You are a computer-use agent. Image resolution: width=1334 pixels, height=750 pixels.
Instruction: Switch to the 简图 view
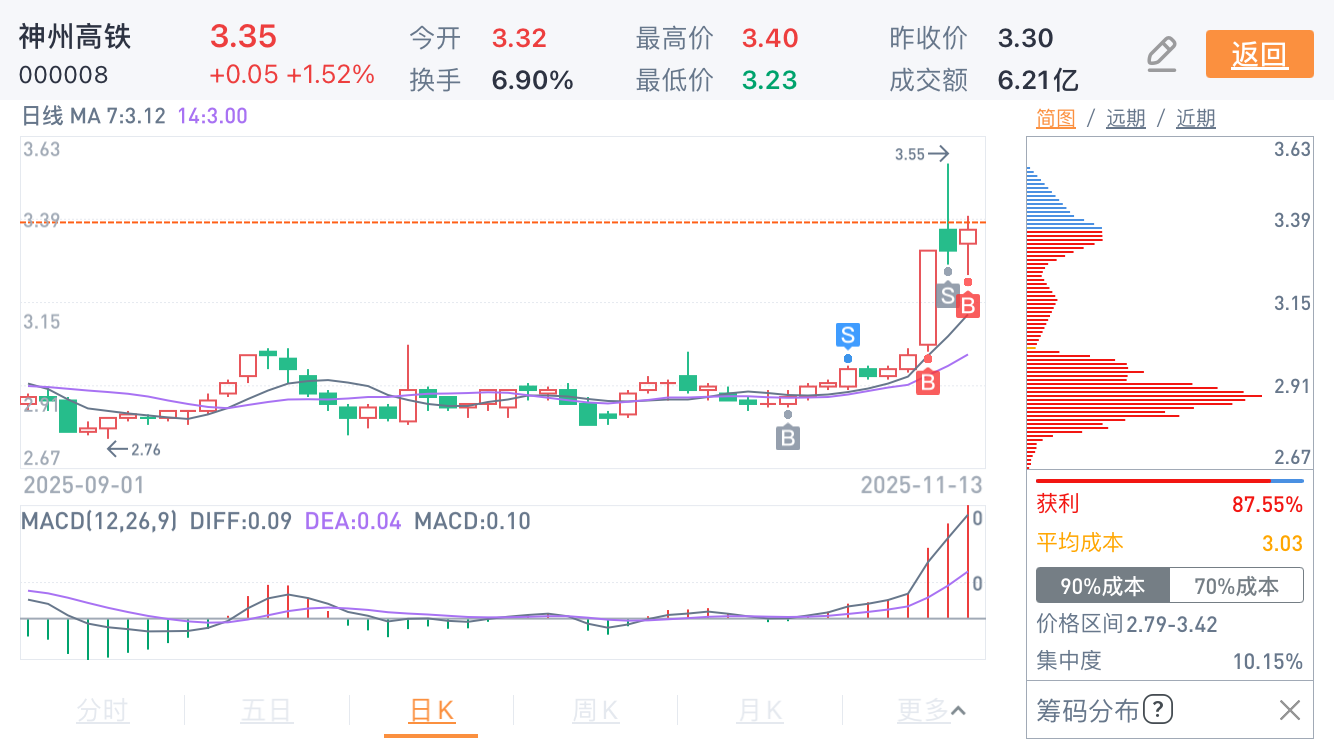click(1056, 118)
